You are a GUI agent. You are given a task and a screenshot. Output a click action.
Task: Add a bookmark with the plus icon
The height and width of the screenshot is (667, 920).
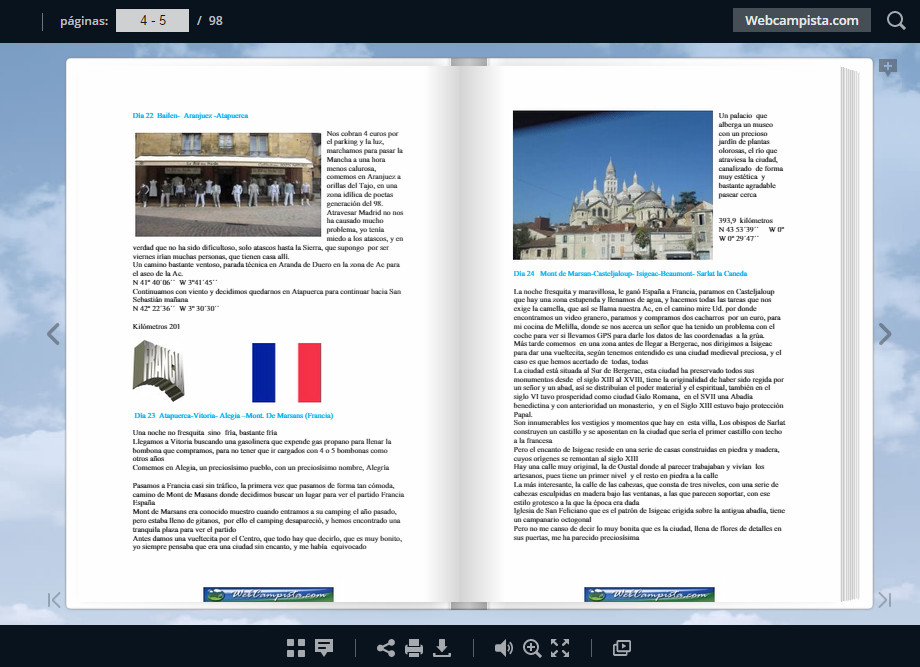888,67
